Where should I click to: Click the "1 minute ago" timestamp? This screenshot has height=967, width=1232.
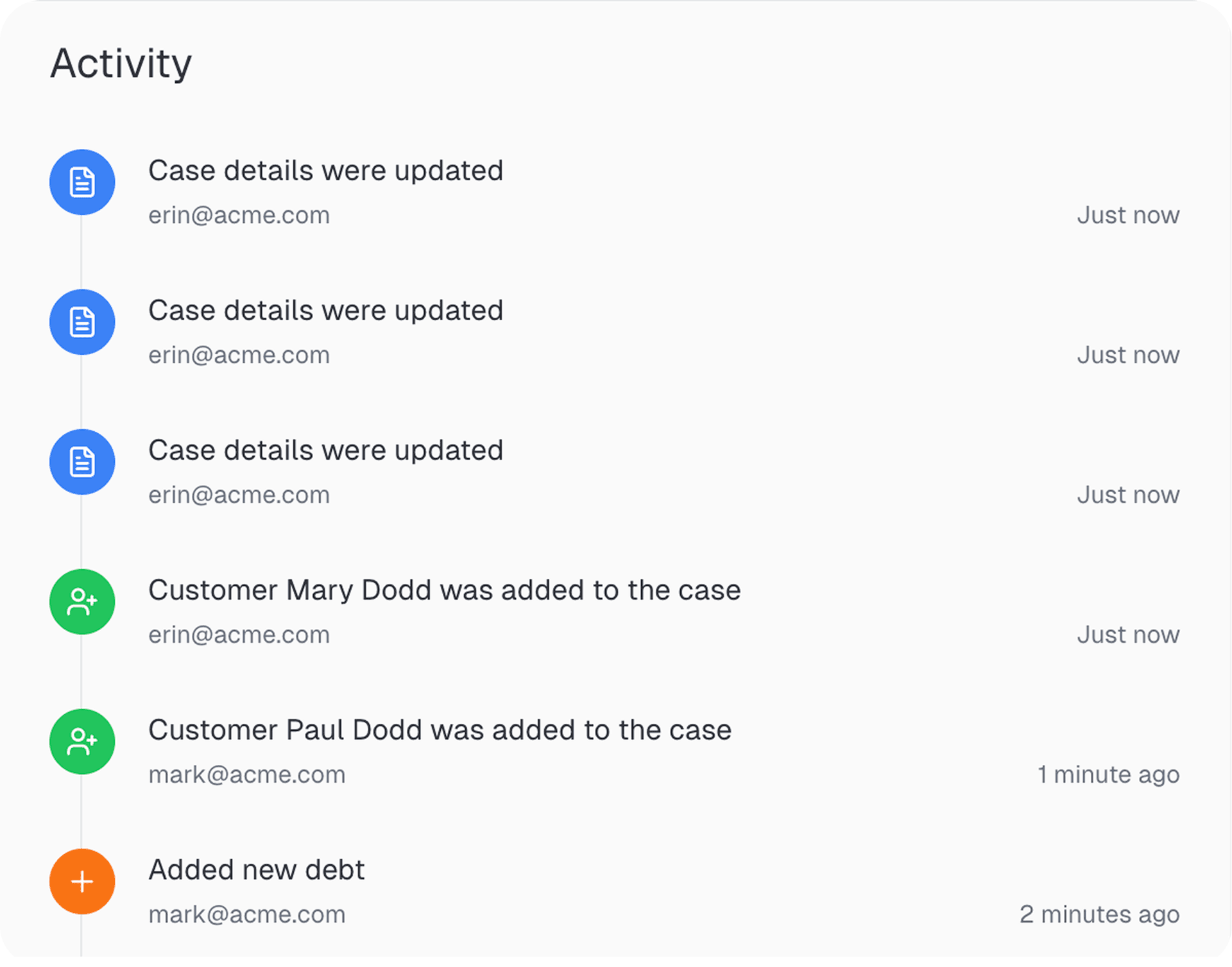1109,774
